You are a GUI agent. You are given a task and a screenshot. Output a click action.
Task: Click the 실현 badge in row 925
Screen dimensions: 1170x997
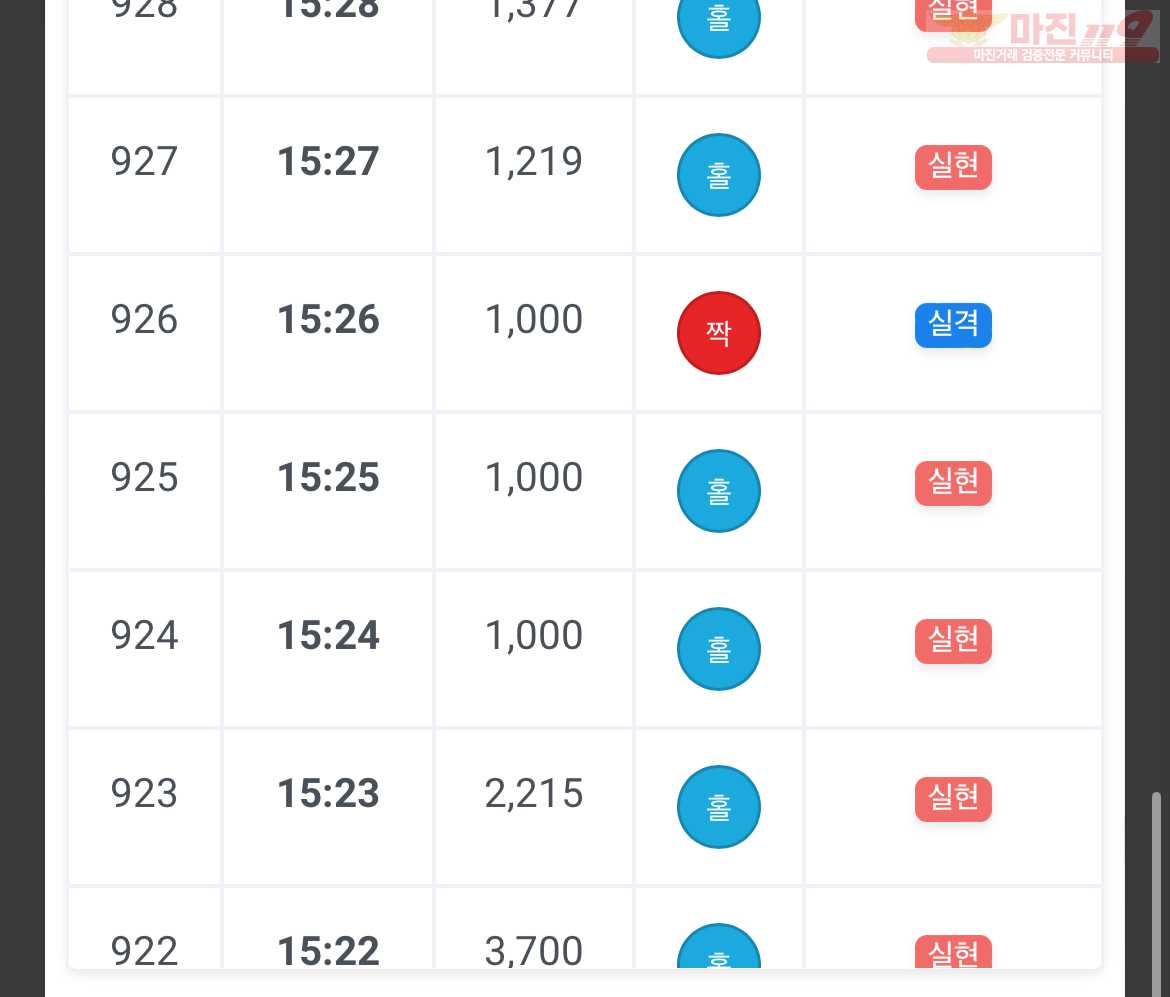953,483
